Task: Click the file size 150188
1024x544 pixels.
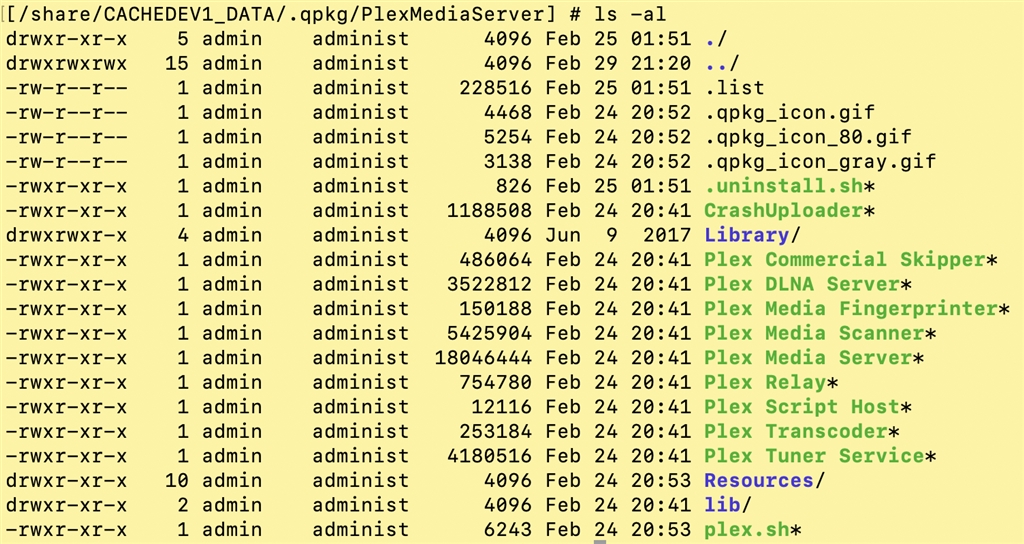Action: [x=496, y=308]
